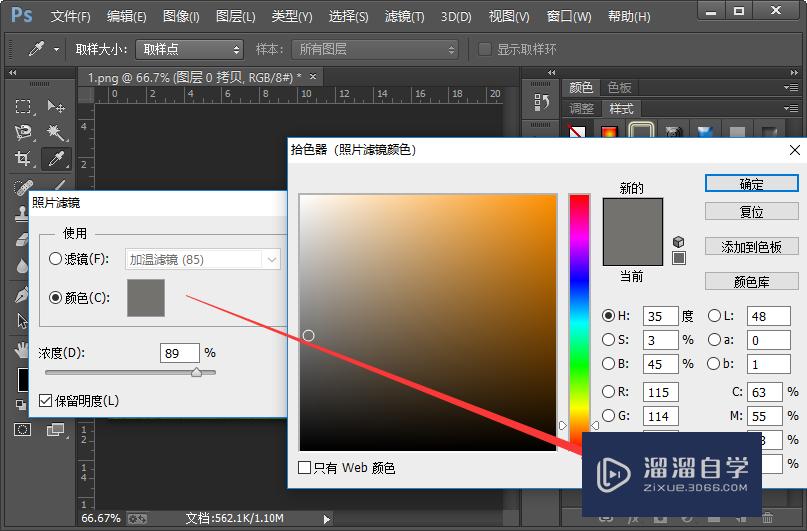807x531 pixels.
Task: Click the 浓度 field showing 89
Action: 179,353
